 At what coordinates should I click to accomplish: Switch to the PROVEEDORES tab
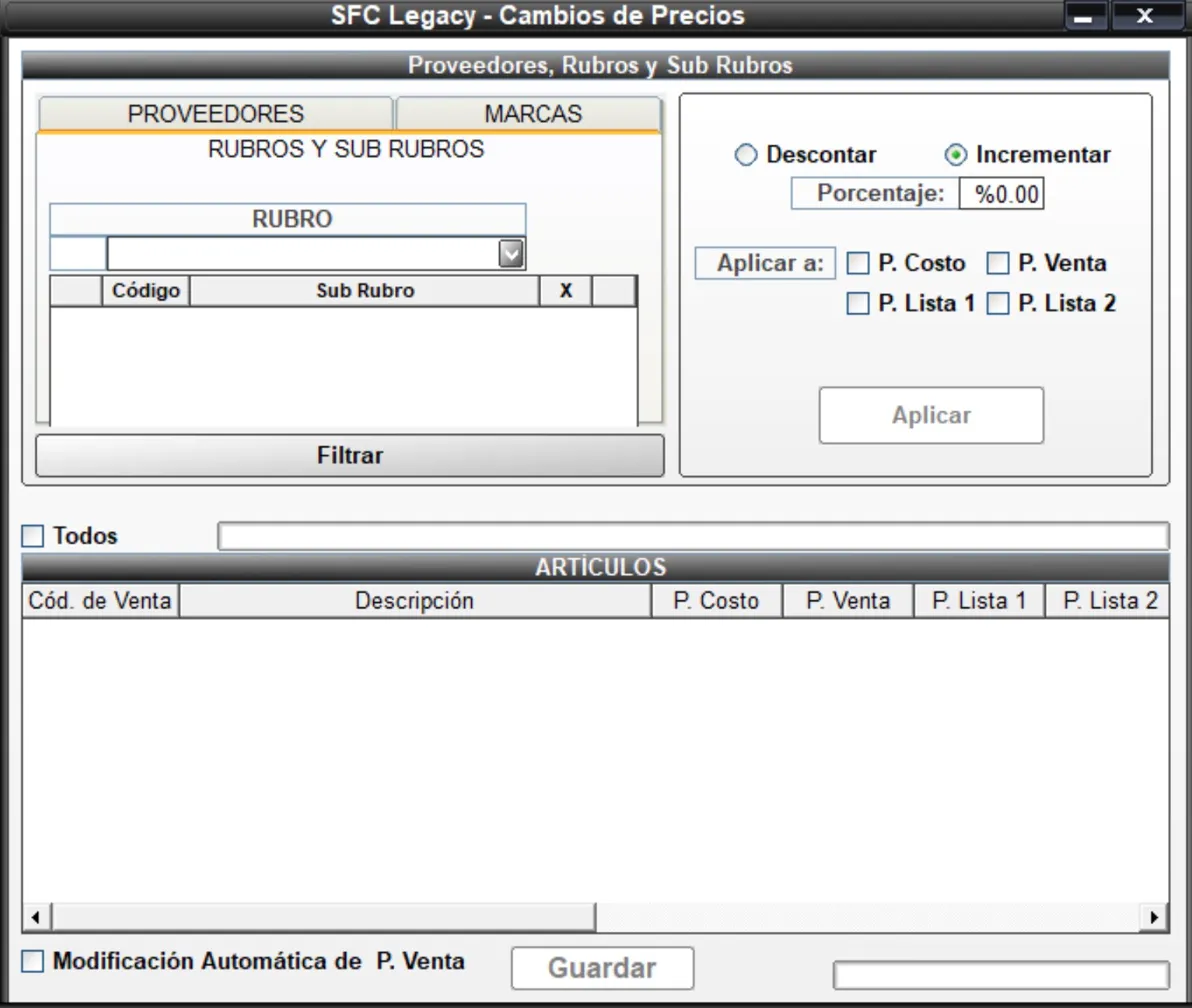(215, 114)
